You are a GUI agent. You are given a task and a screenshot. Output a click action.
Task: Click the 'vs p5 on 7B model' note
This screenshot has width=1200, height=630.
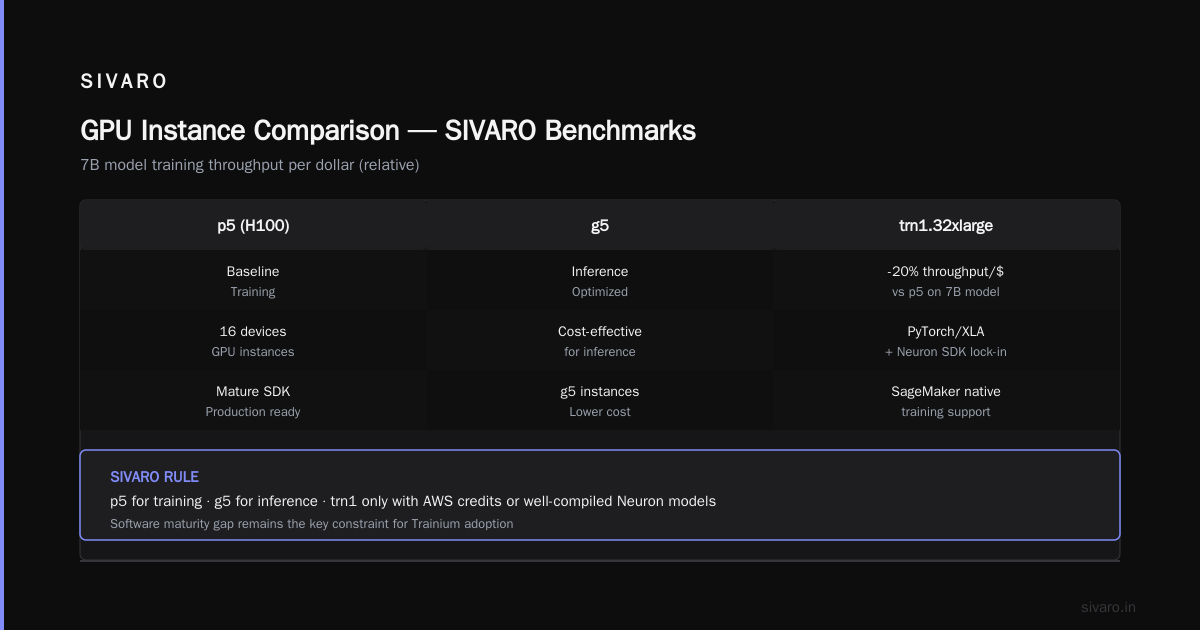[946, 292]
